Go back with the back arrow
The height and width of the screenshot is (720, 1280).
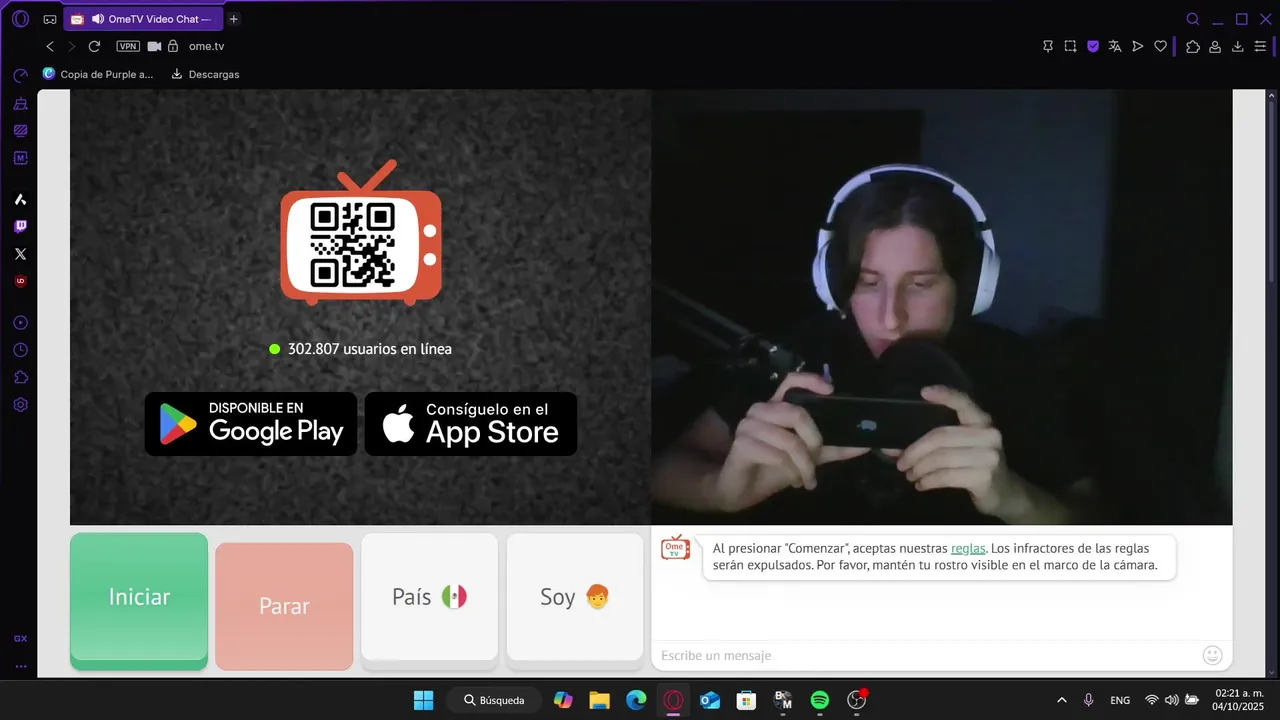click(x=50, y=46)
